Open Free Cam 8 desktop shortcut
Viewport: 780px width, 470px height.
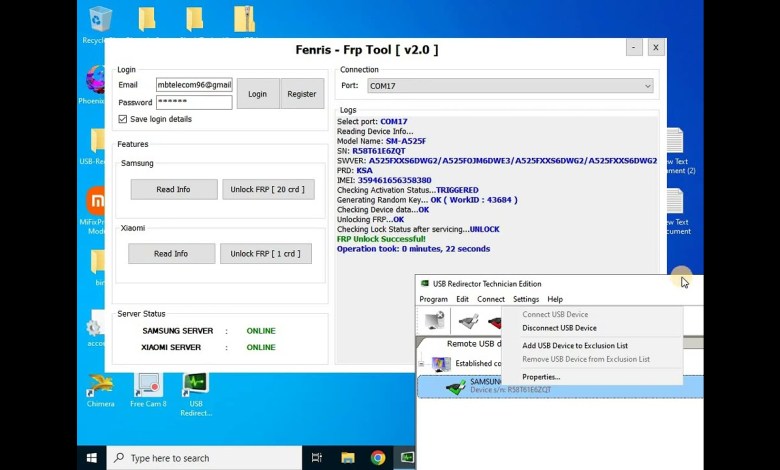click(x=148, y=387)
